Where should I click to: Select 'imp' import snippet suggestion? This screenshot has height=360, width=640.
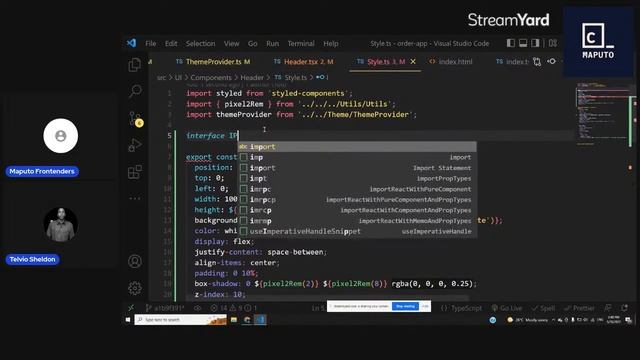357,157
